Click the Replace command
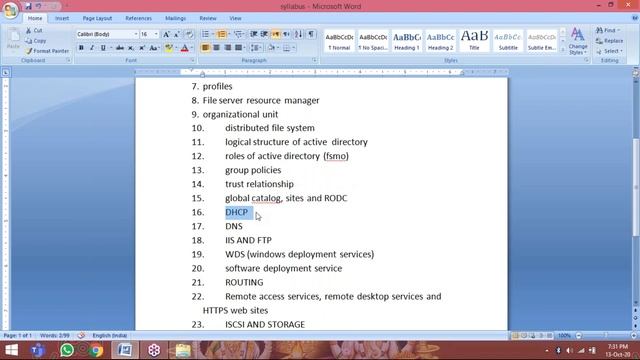 pyautogui.click(x=609, y=41)
